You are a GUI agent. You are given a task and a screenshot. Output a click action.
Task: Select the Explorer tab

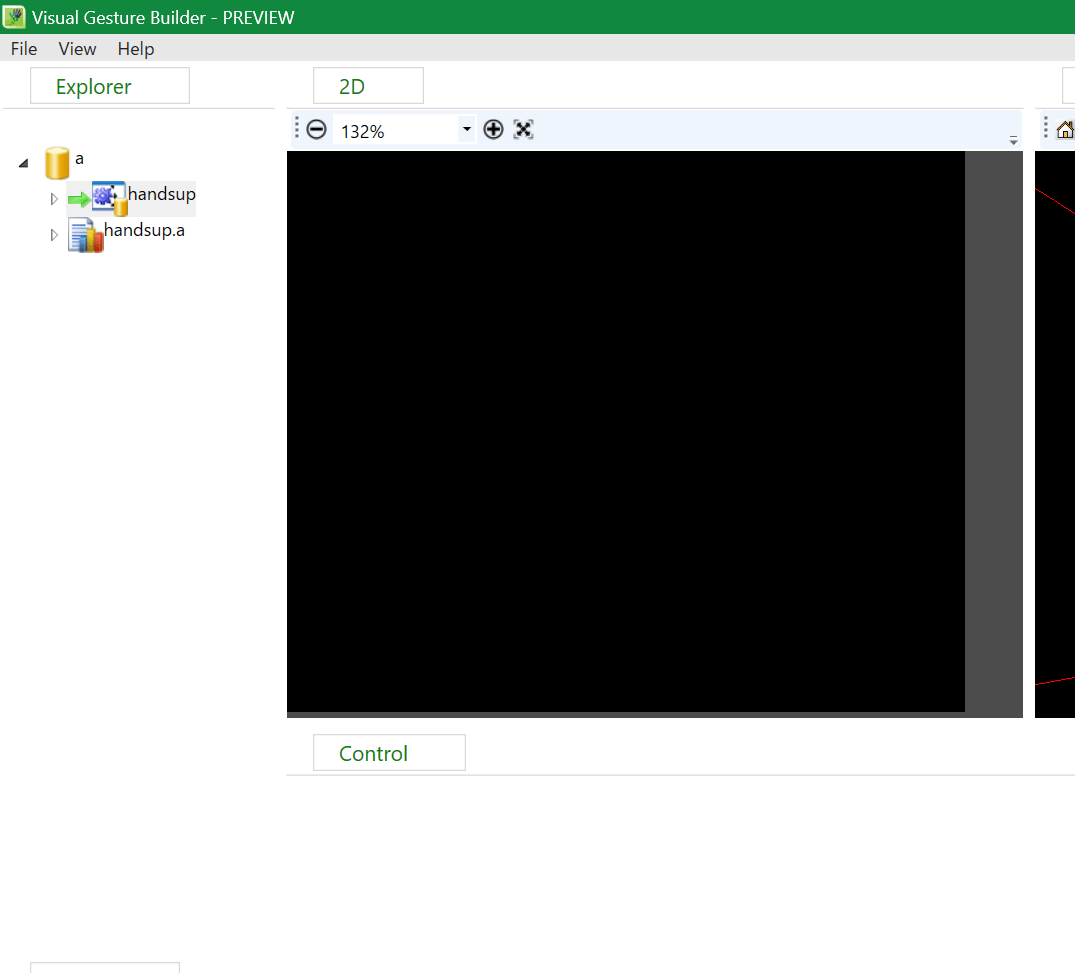point(110,86)
